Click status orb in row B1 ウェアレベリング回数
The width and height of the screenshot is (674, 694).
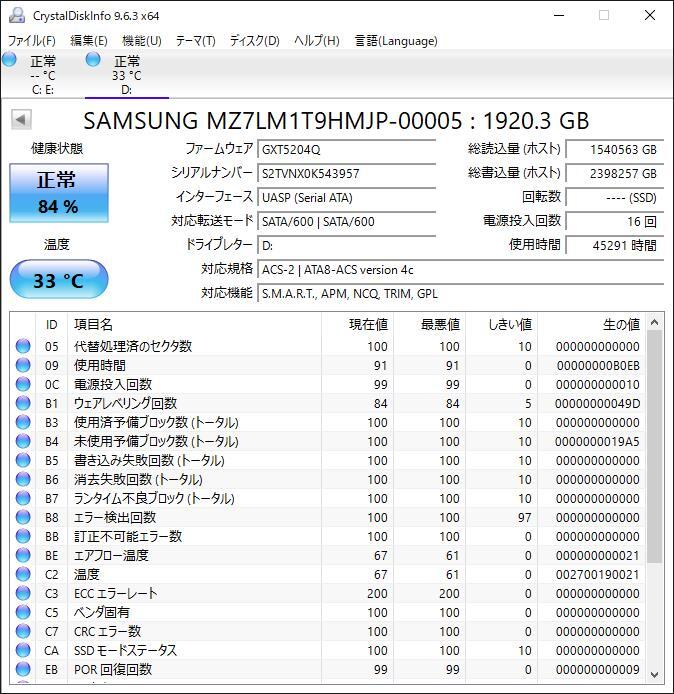tap(23, 403)
